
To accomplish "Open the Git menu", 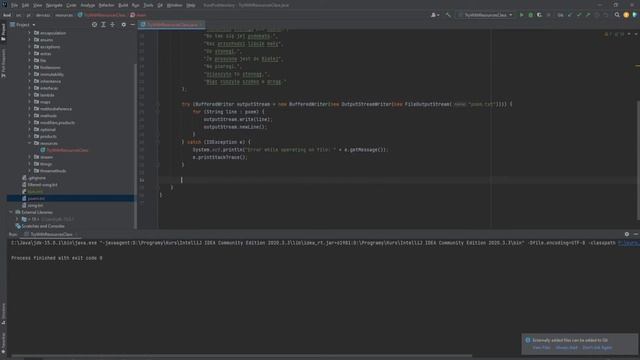I will (160, 5).
